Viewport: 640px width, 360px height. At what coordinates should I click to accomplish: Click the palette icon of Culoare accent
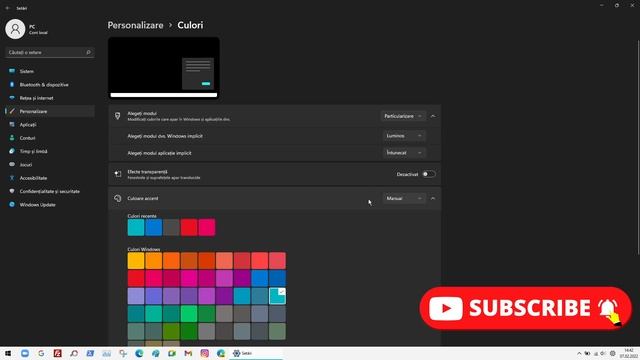(x=118, y=198)
